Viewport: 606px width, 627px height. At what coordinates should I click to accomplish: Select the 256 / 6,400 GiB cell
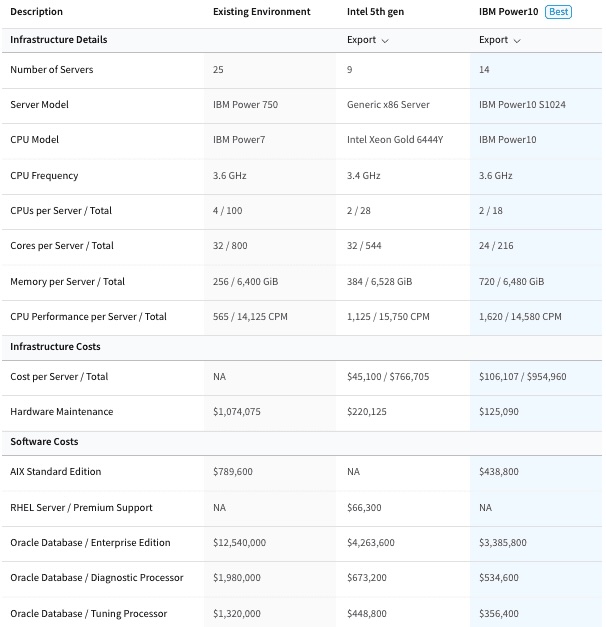[245, 282]
